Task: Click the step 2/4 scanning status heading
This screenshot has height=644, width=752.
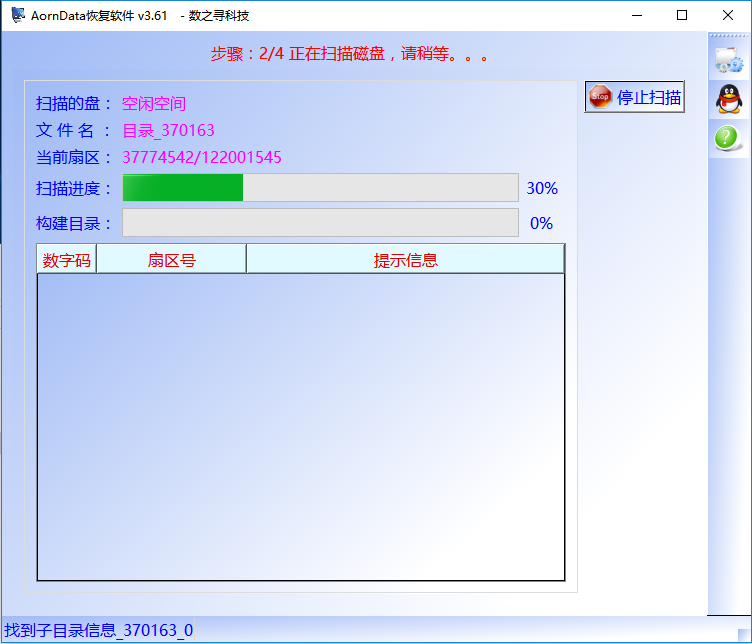Action: coord(349,54)
